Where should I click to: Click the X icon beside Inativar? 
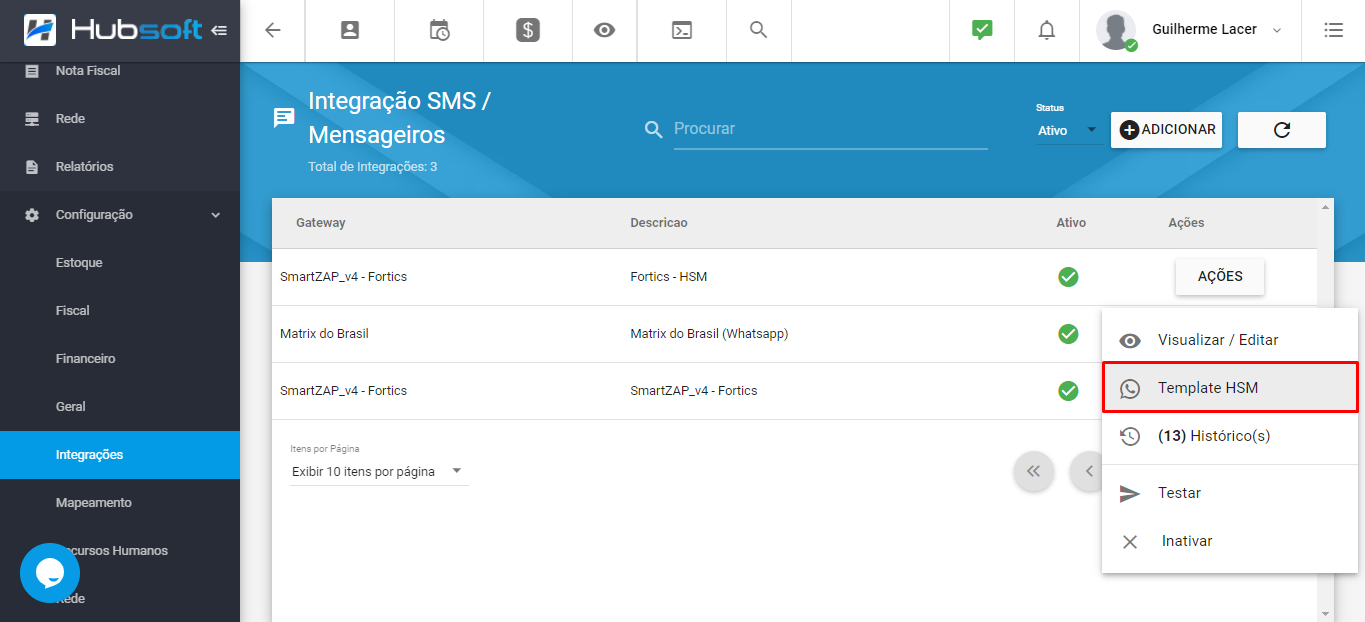[1130, 541]
